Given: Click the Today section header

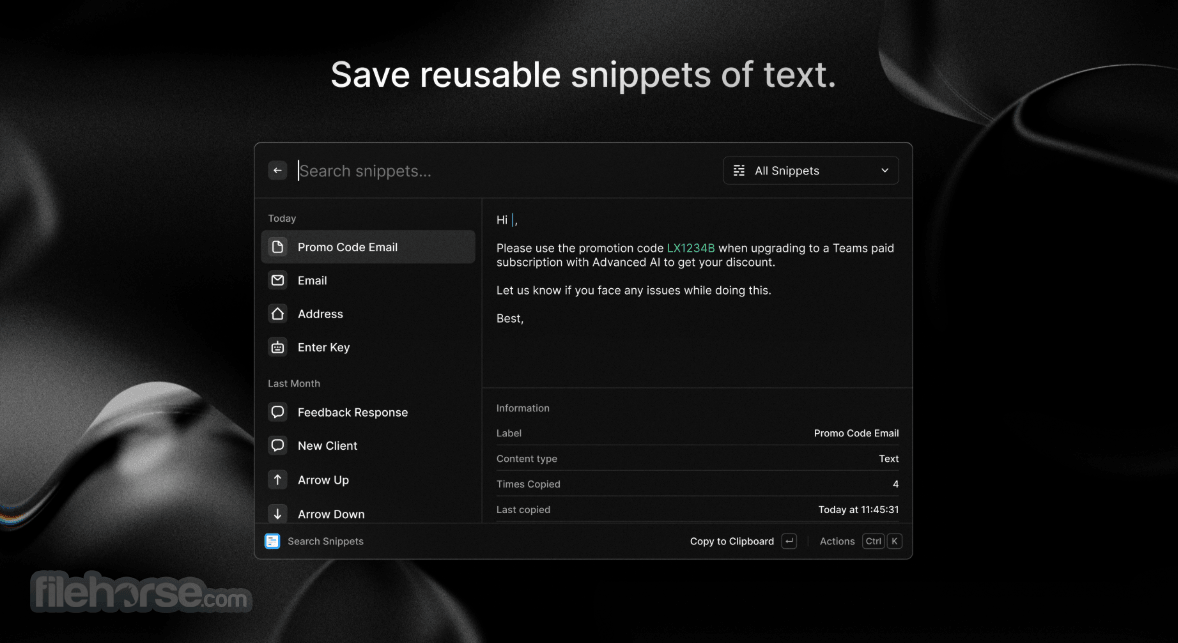Looking at the screenshot, I should 282,219.
